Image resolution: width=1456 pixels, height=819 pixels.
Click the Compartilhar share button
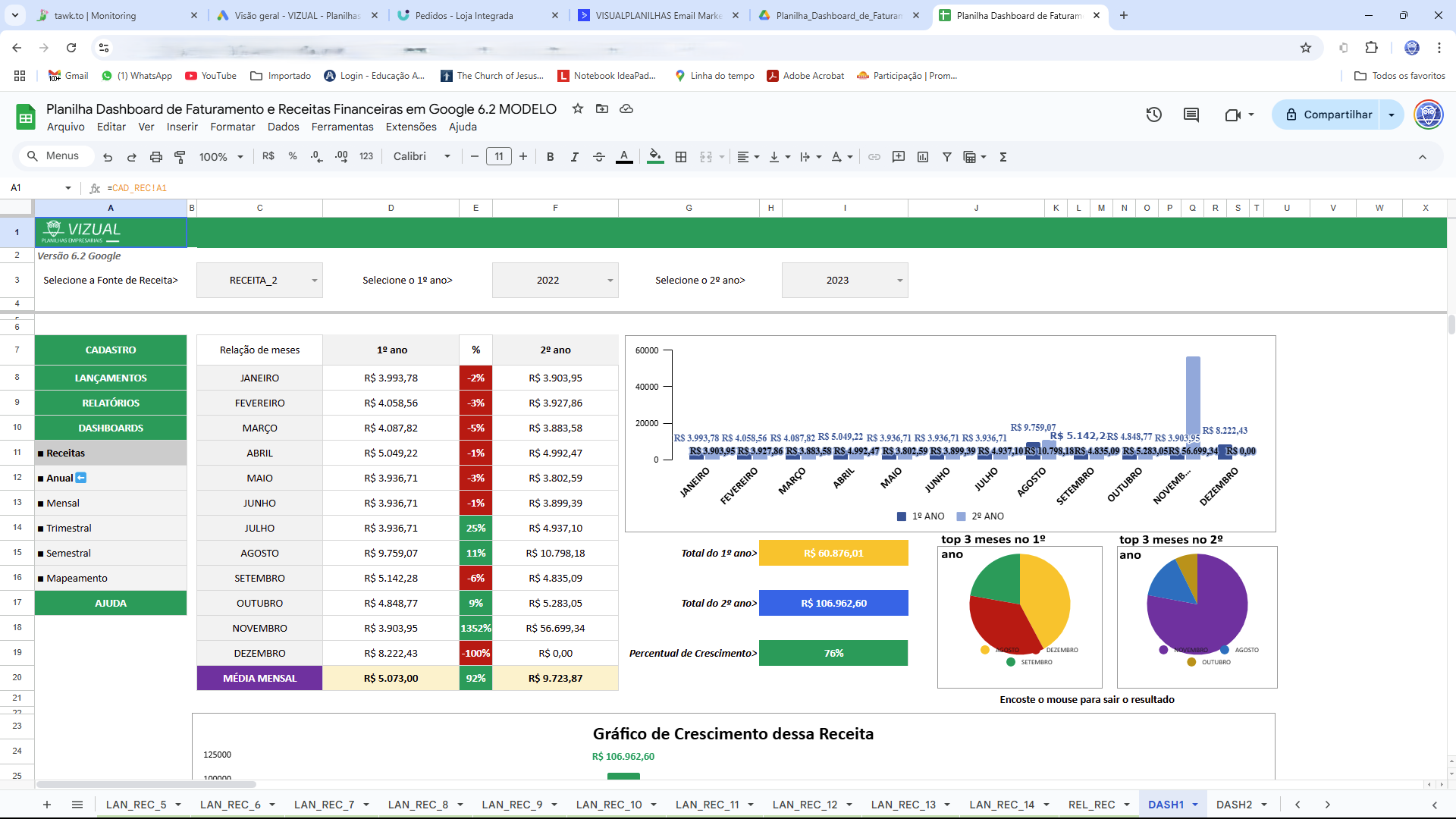click(1327, 115)
